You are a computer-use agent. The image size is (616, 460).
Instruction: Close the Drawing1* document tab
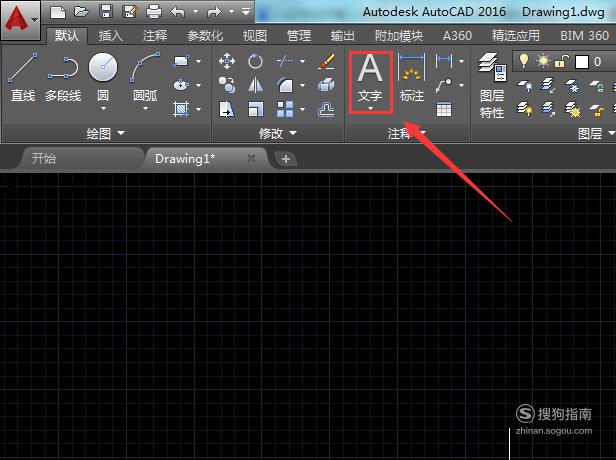(x=251, y=158)
